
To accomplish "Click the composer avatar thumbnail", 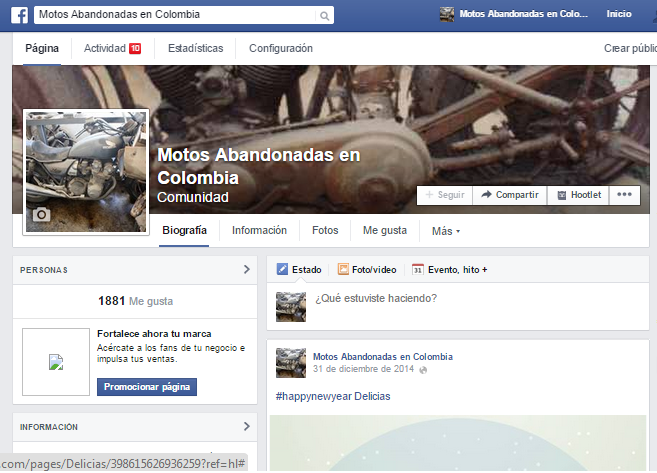I will pyautogui.click(x=291, y=307).
